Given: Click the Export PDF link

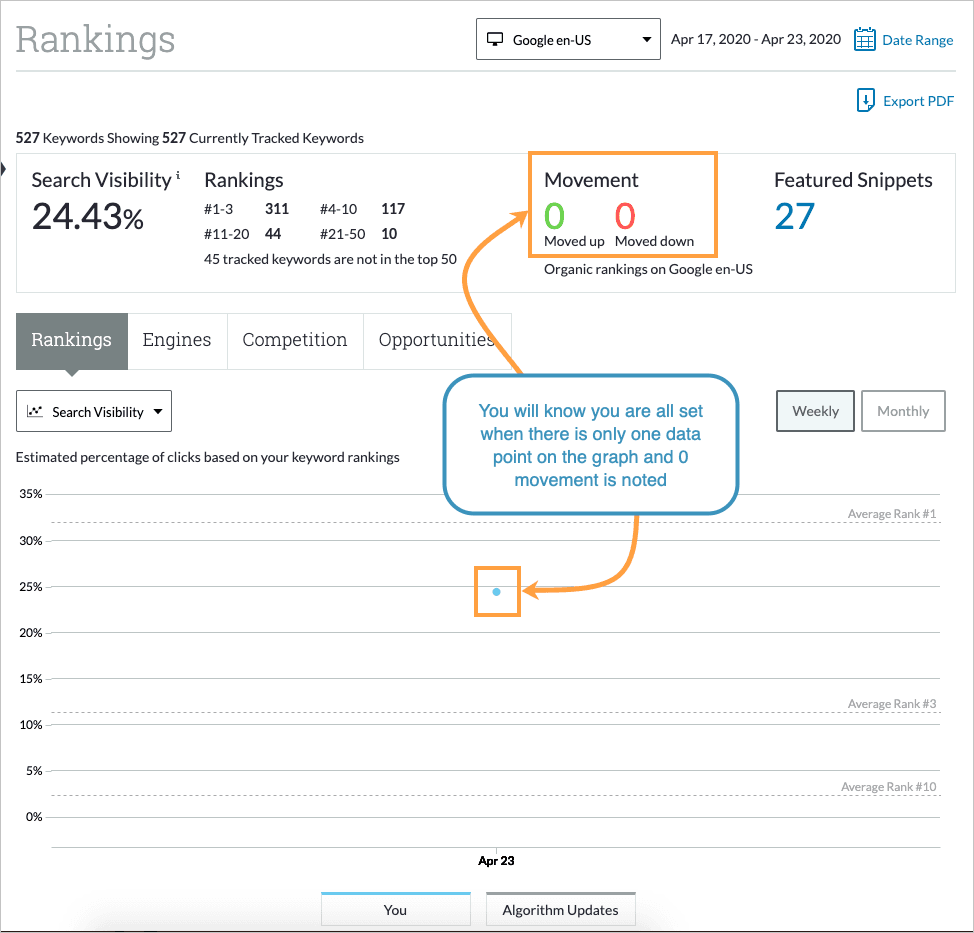Looking at the screenshot, I should coord(918,101).
